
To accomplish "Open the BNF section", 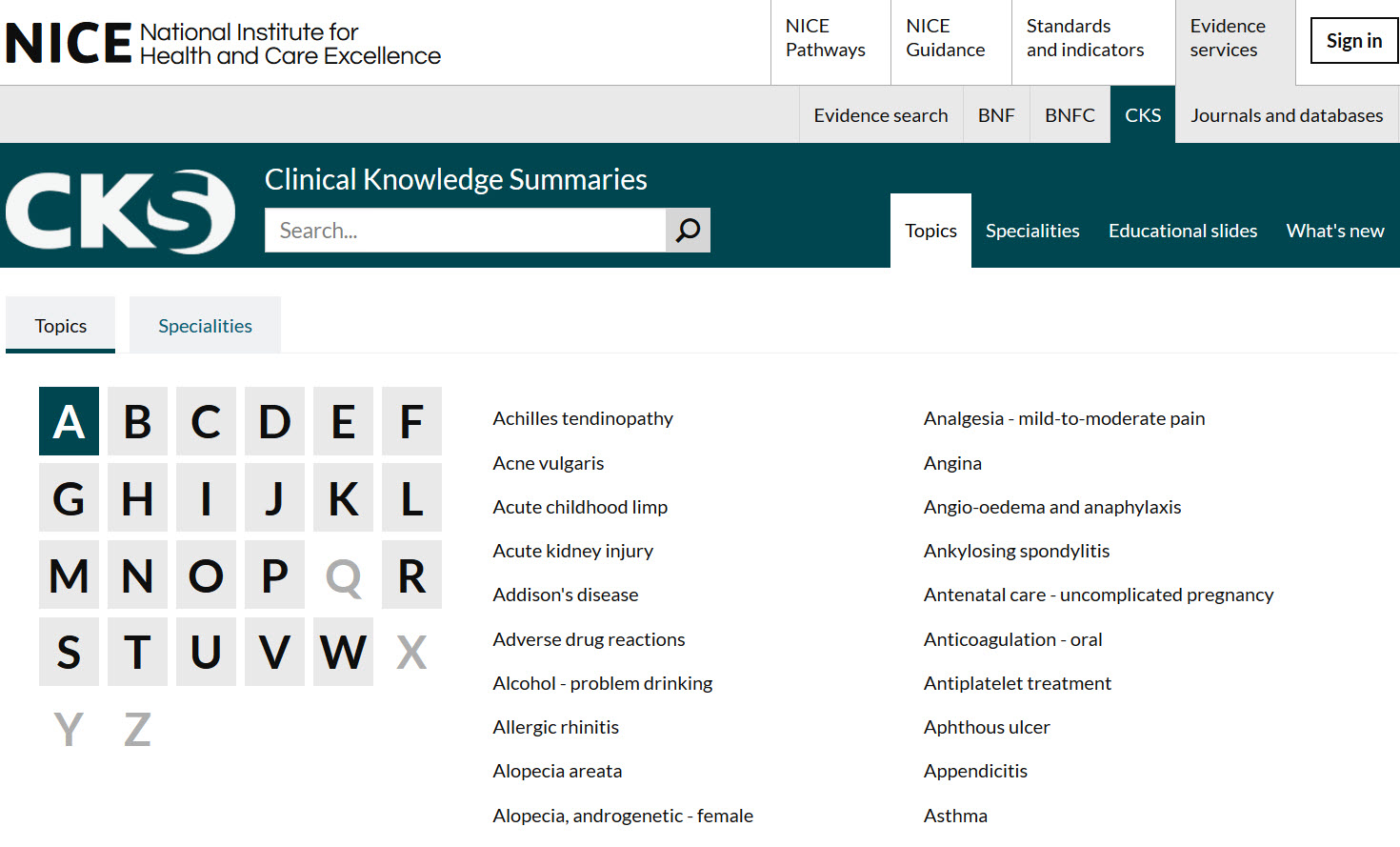I will (x=995, y=114).
